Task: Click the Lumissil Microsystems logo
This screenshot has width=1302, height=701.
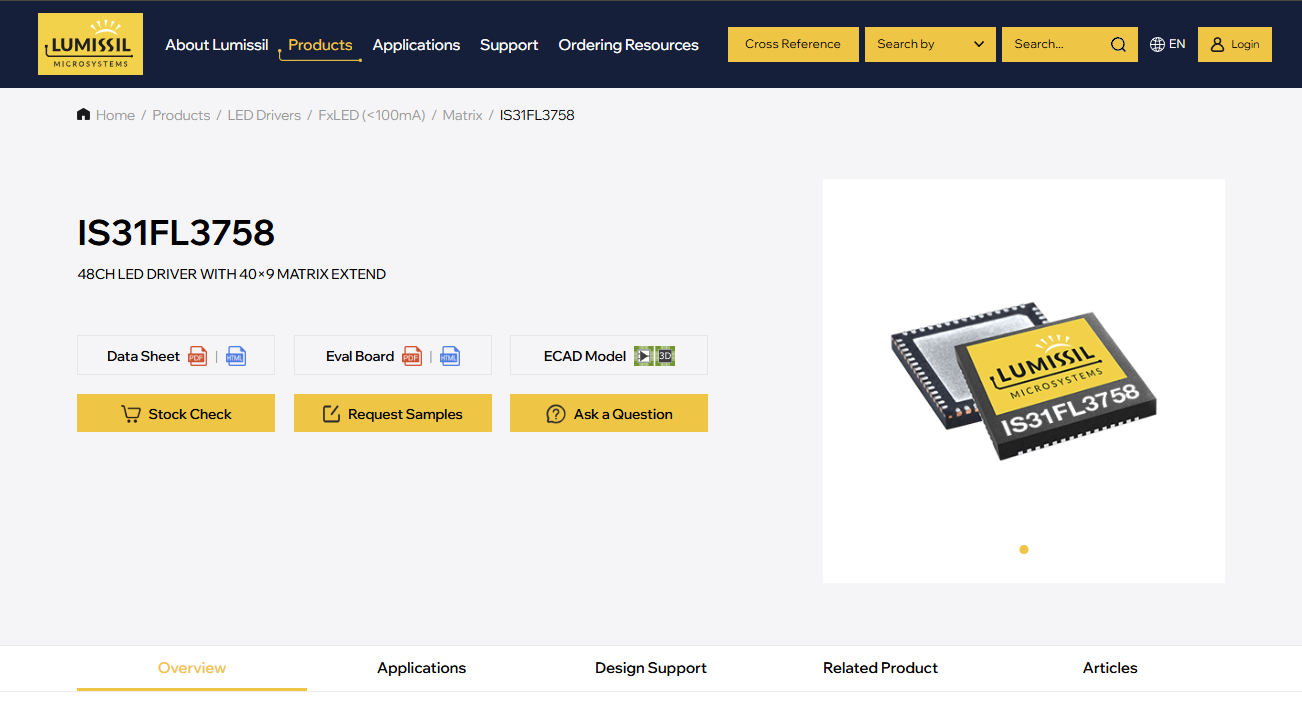Action: (90, 44)
